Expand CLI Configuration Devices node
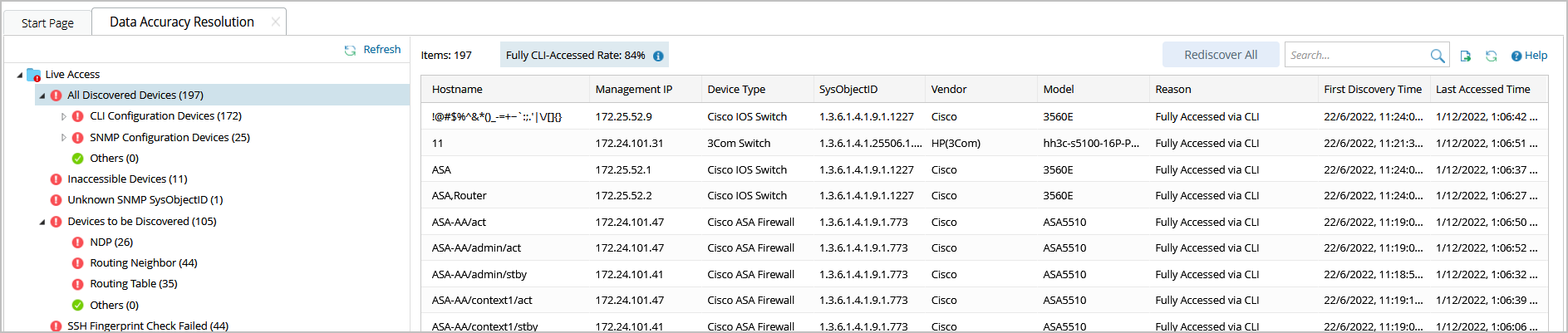 coord(64,116)
